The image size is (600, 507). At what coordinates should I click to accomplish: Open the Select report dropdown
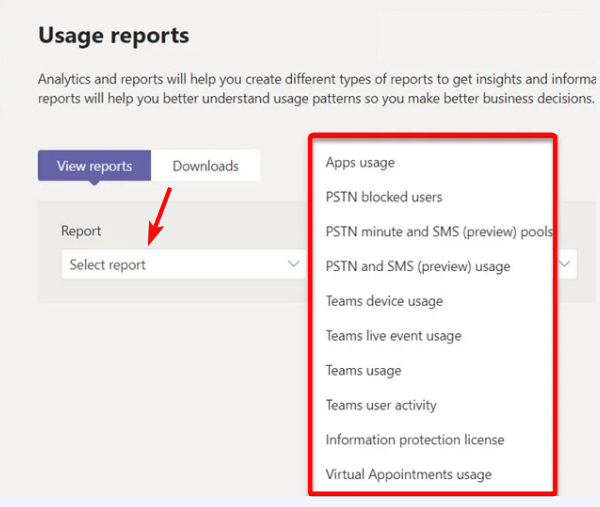pyautogui.click(x=184, y=264)
